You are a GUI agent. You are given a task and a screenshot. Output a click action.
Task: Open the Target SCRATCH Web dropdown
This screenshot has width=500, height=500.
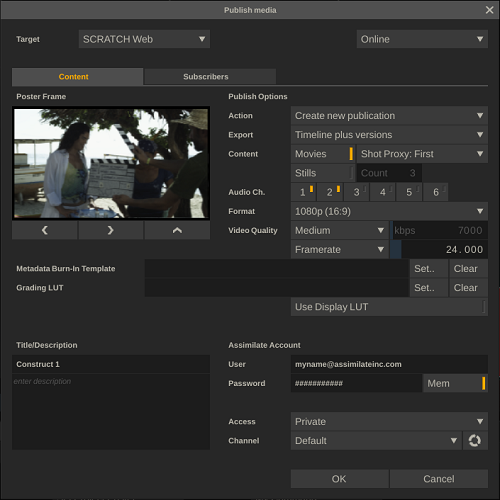tap(144, 39)
